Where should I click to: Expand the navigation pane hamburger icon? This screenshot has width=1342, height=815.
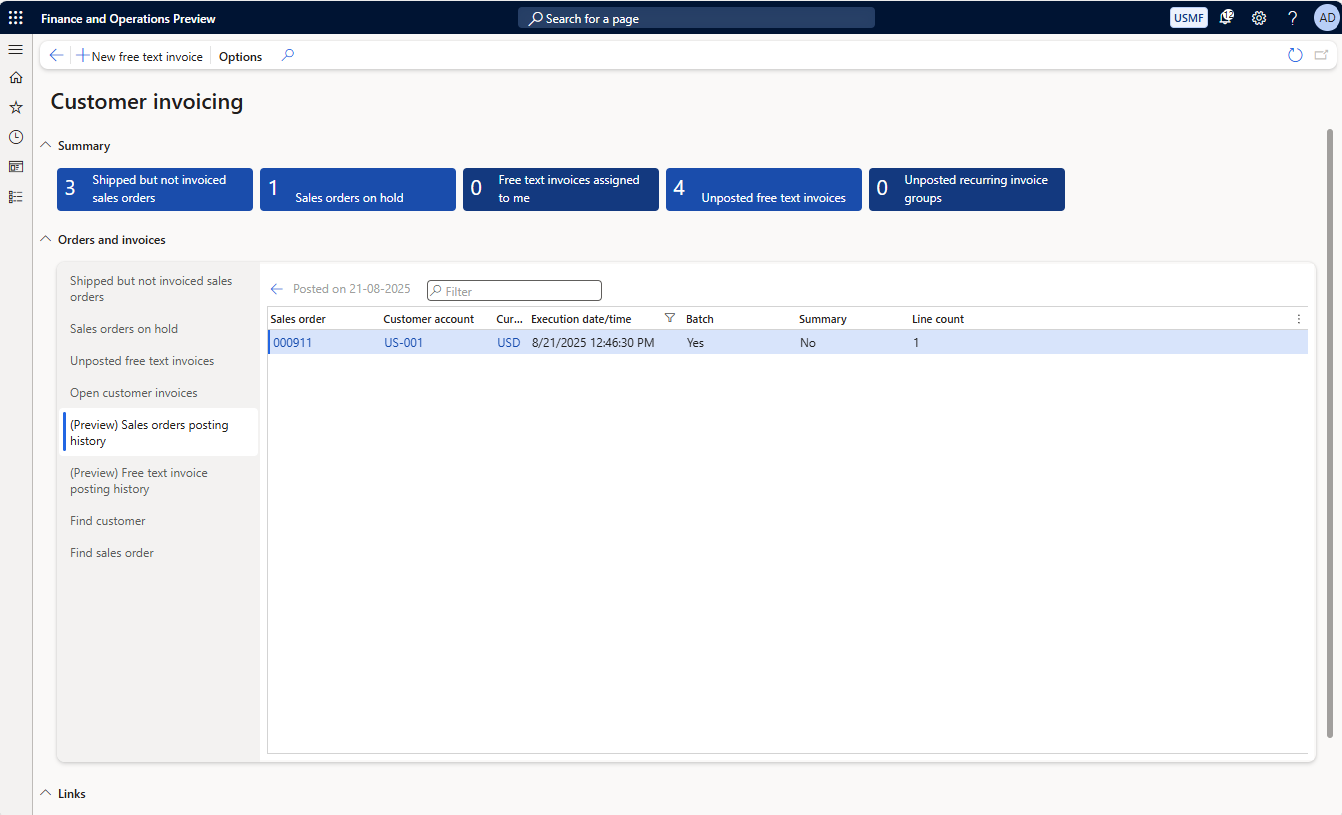pos(16,49)
